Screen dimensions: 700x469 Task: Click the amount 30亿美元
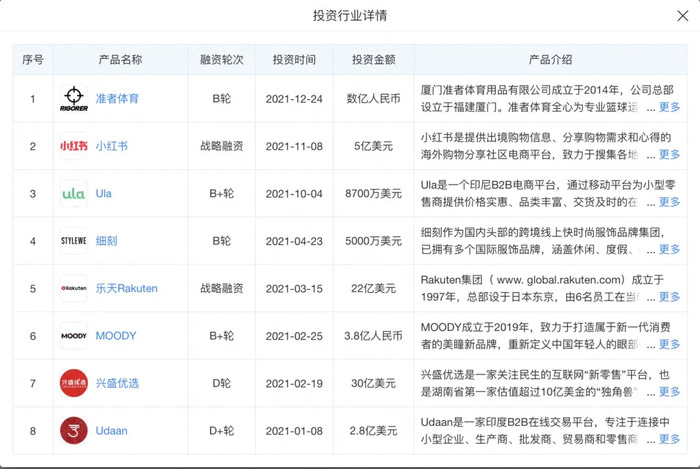[373, 383]
